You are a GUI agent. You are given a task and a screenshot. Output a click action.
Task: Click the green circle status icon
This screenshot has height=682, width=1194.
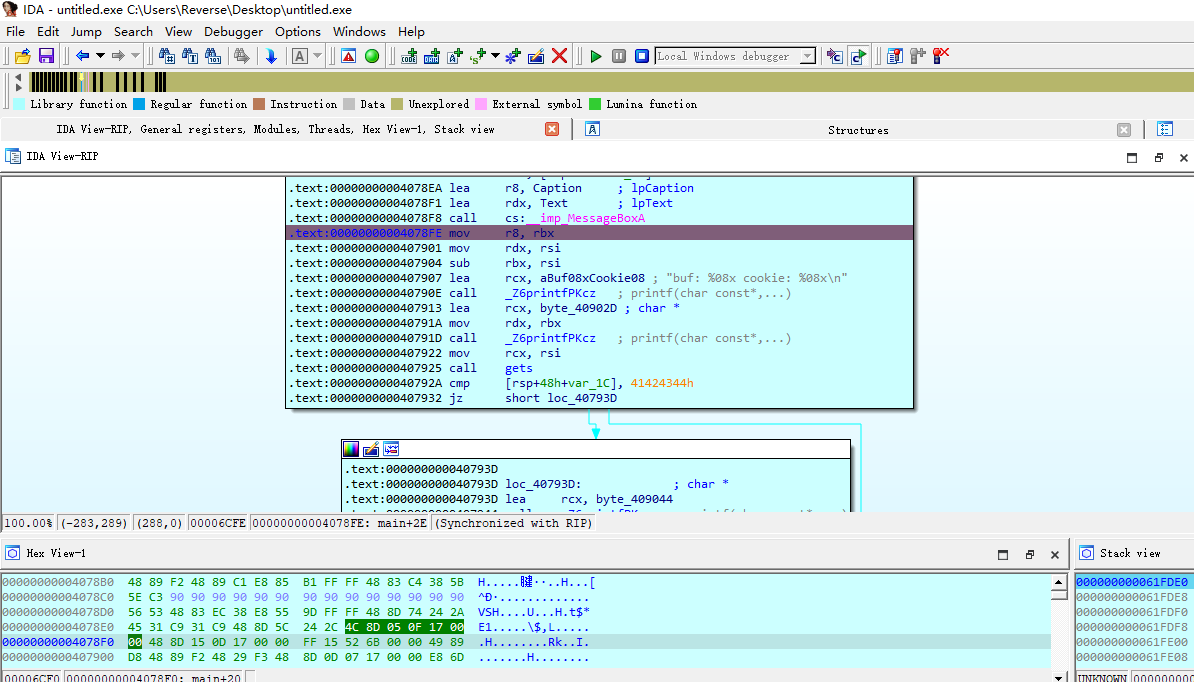372,56
